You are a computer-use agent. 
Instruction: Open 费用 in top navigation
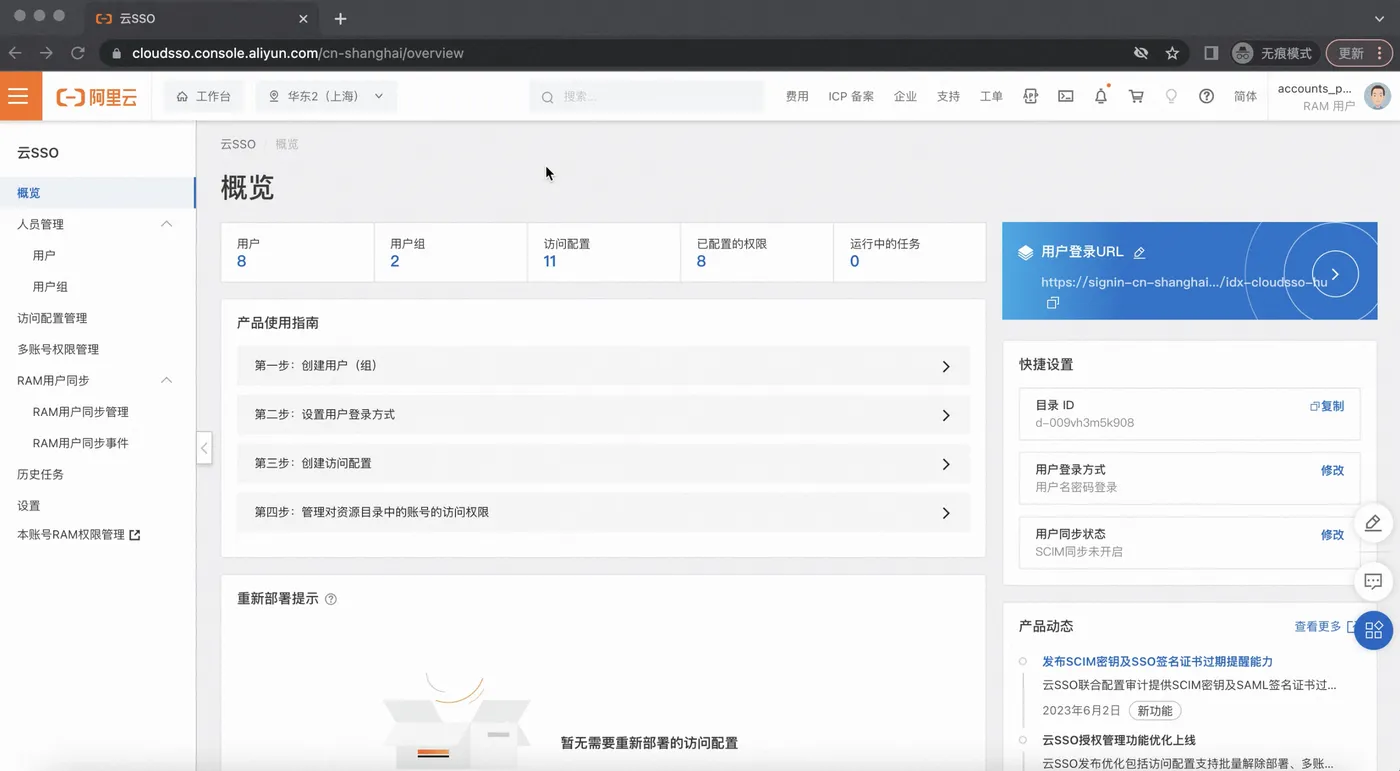(797, 96)
